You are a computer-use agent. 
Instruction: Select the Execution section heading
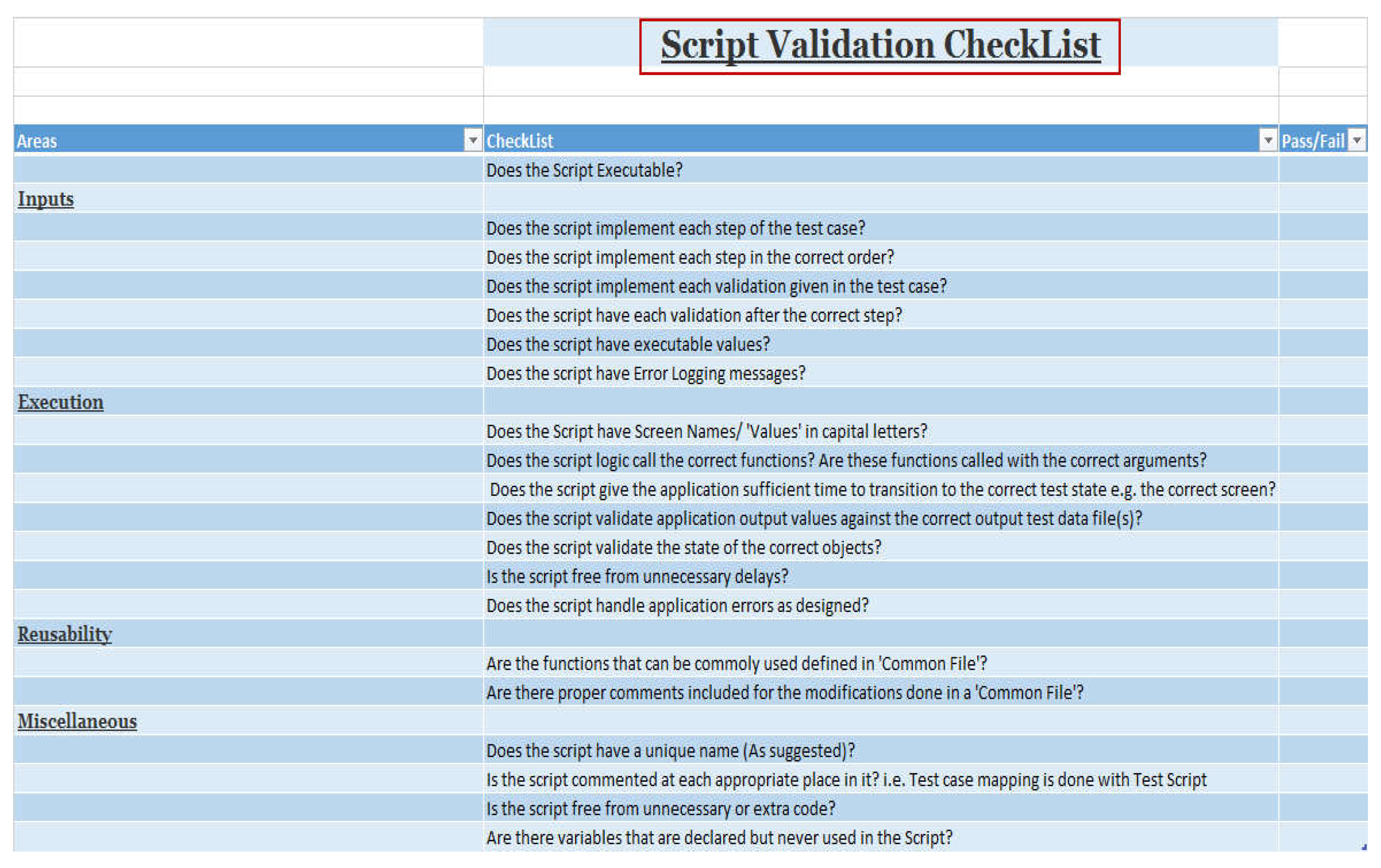click(60, 402)
